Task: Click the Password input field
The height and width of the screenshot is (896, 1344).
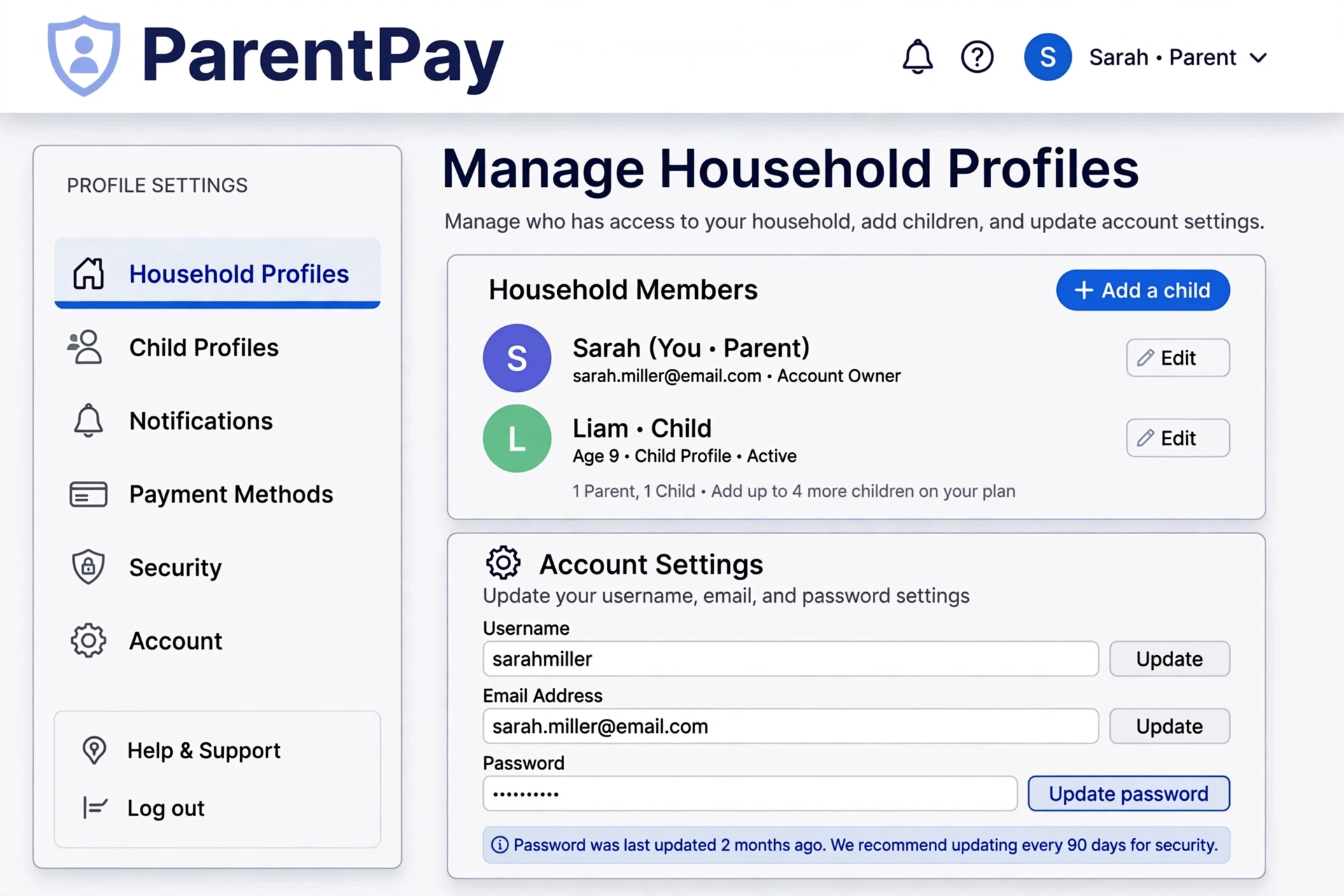Action: click(x=750, y=793)
